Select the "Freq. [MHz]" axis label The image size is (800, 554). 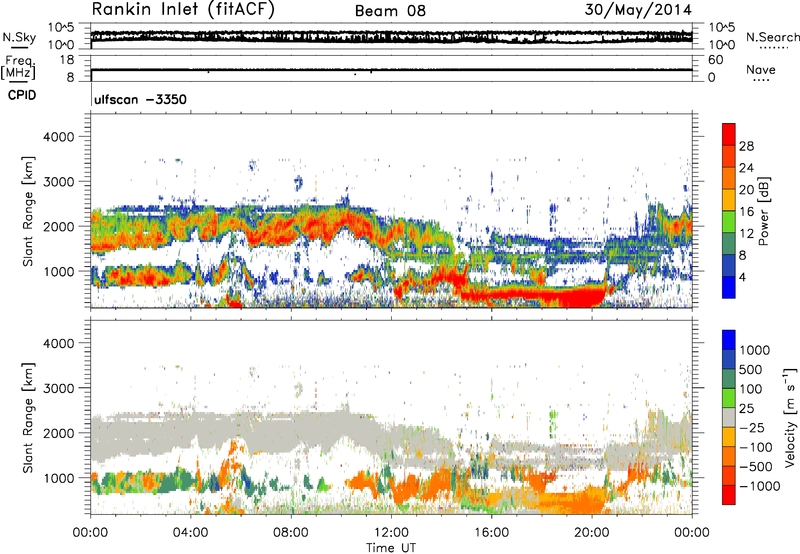pos(19,67)
